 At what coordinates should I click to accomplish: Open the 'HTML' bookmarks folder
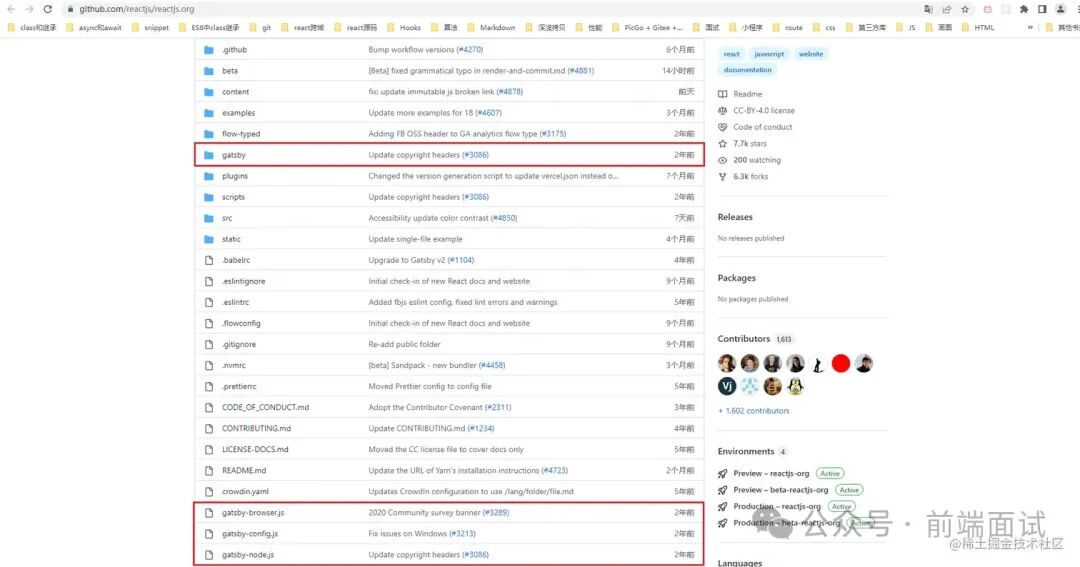tap(977, 28)
